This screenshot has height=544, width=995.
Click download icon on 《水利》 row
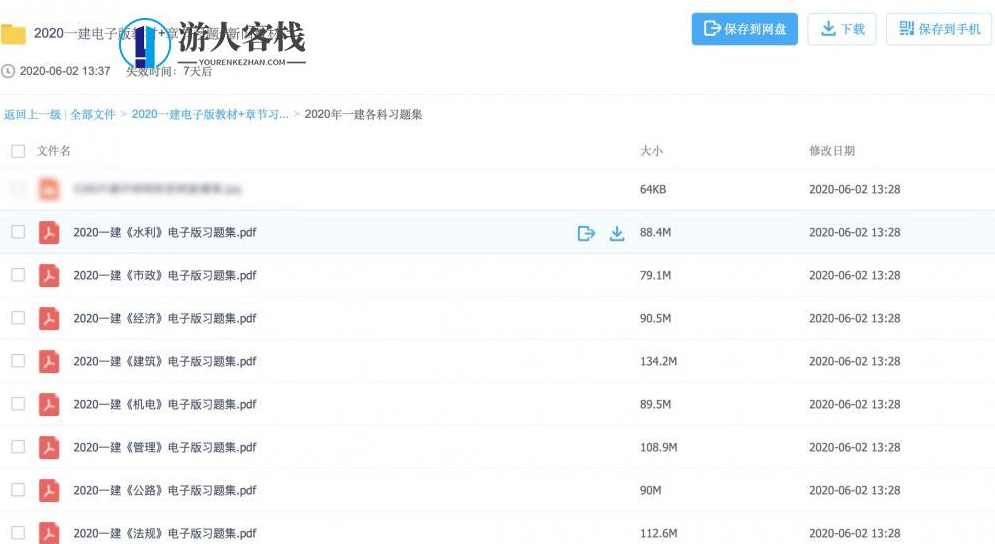617,233
